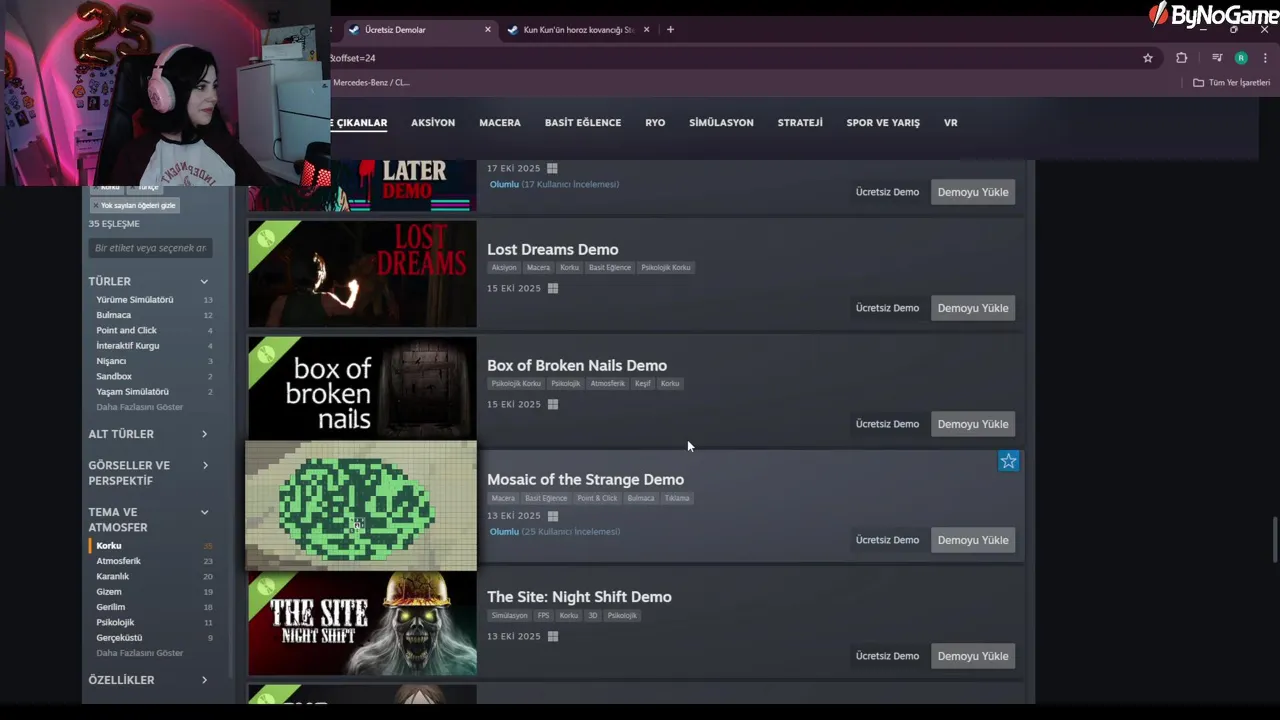Viewport: 1280px width, 720px height.
Task: Show more genres under TÜRLER
Action: click(x=140, y=407)
